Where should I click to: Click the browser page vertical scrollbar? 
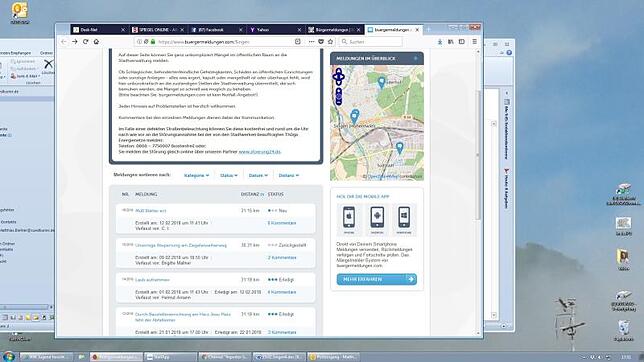(478, 154)
